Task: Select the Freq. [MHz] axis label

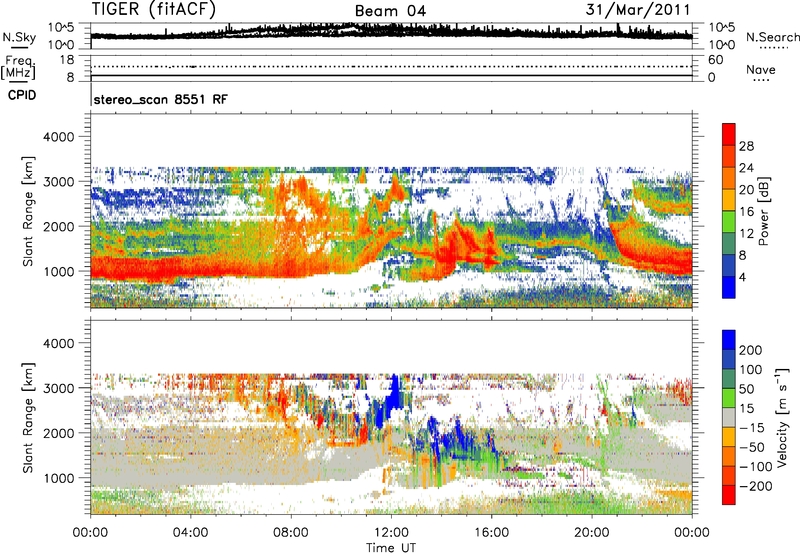Action: coord(18,67)
